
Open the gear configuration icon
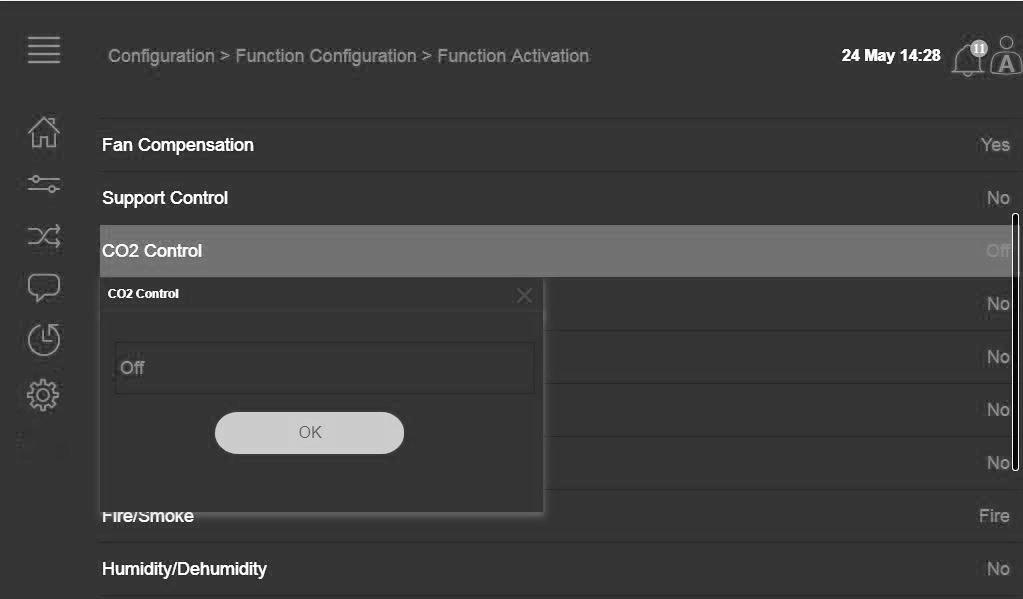(43, 395)
